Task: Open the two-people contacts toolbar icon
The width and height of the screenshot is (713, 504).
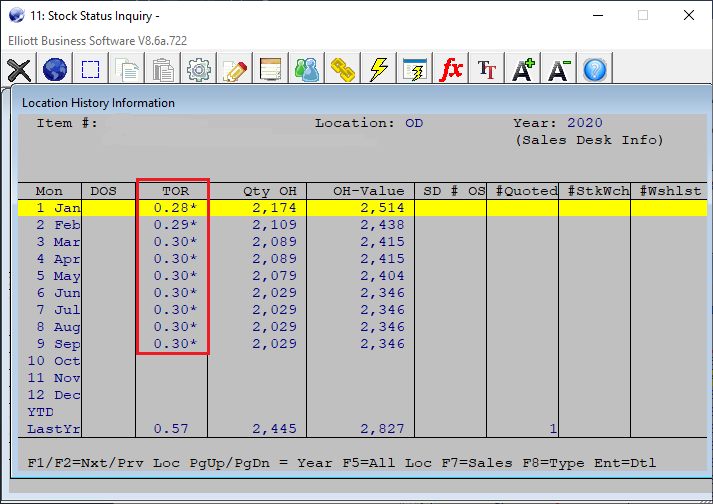Action: [x=307, y=69]
